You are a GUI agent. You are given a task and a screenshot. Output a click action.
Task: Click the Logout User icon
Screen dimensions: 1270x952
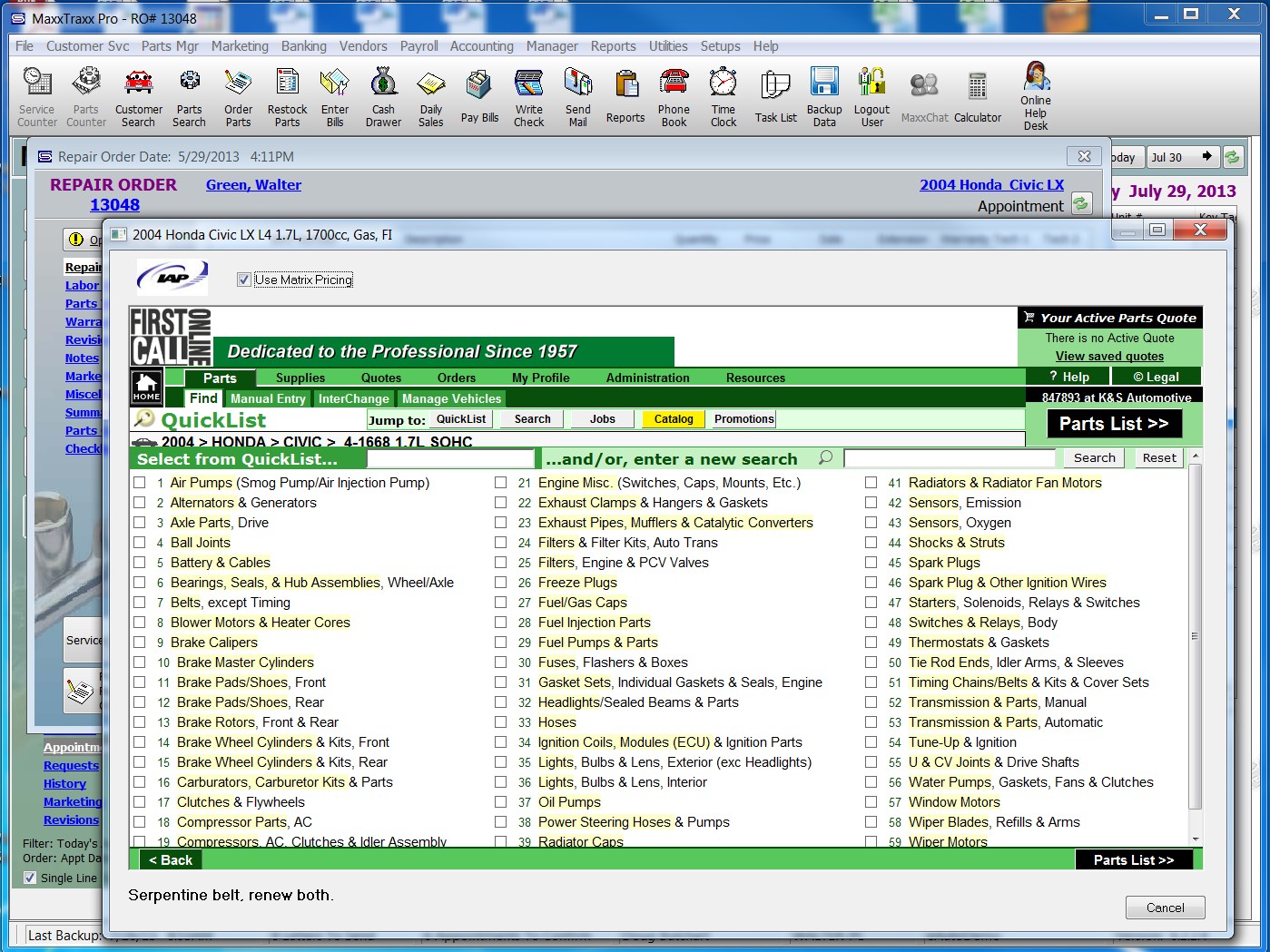(871, 96)
